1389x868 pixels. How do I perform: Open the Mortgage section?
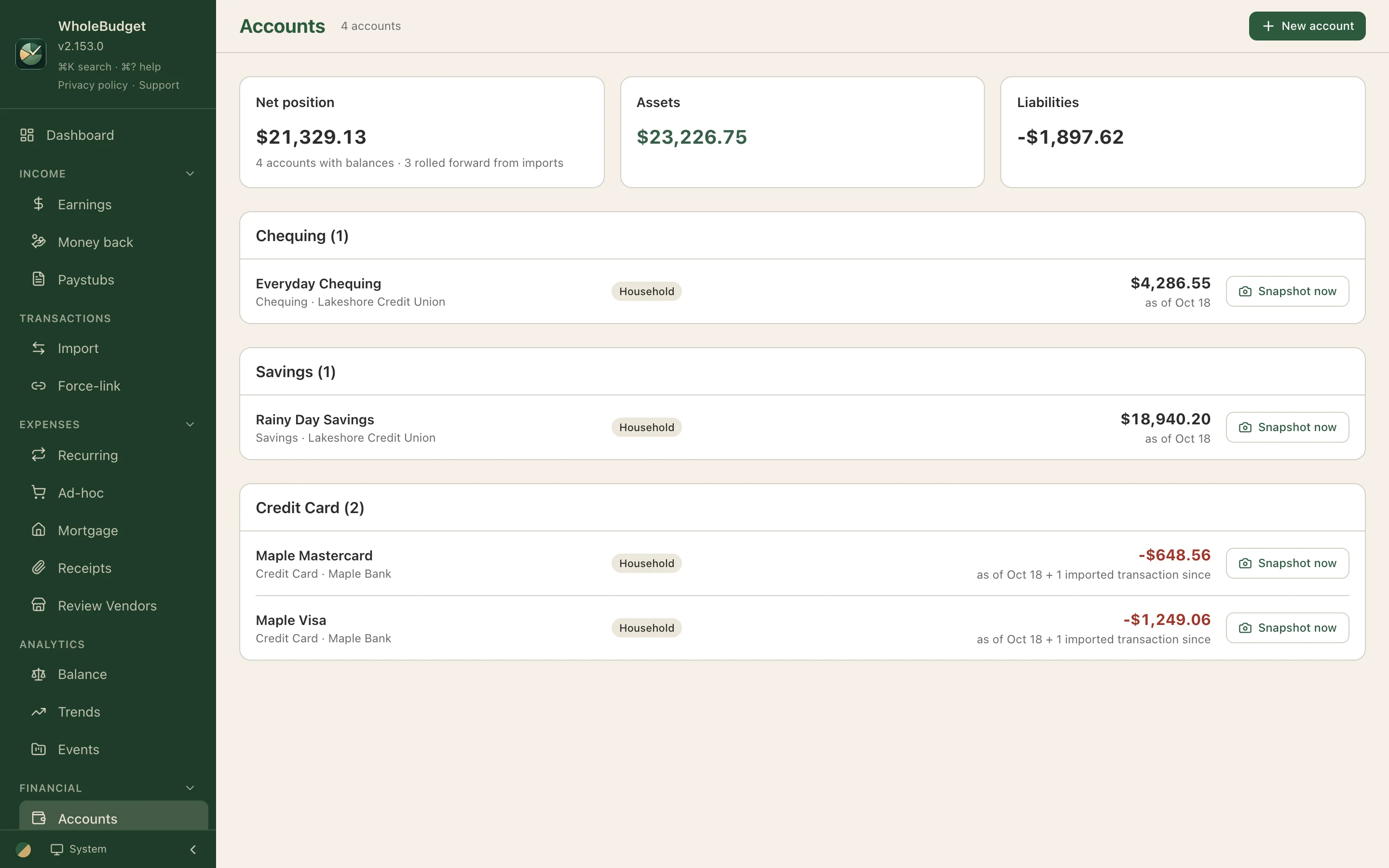tap(114, 530)
